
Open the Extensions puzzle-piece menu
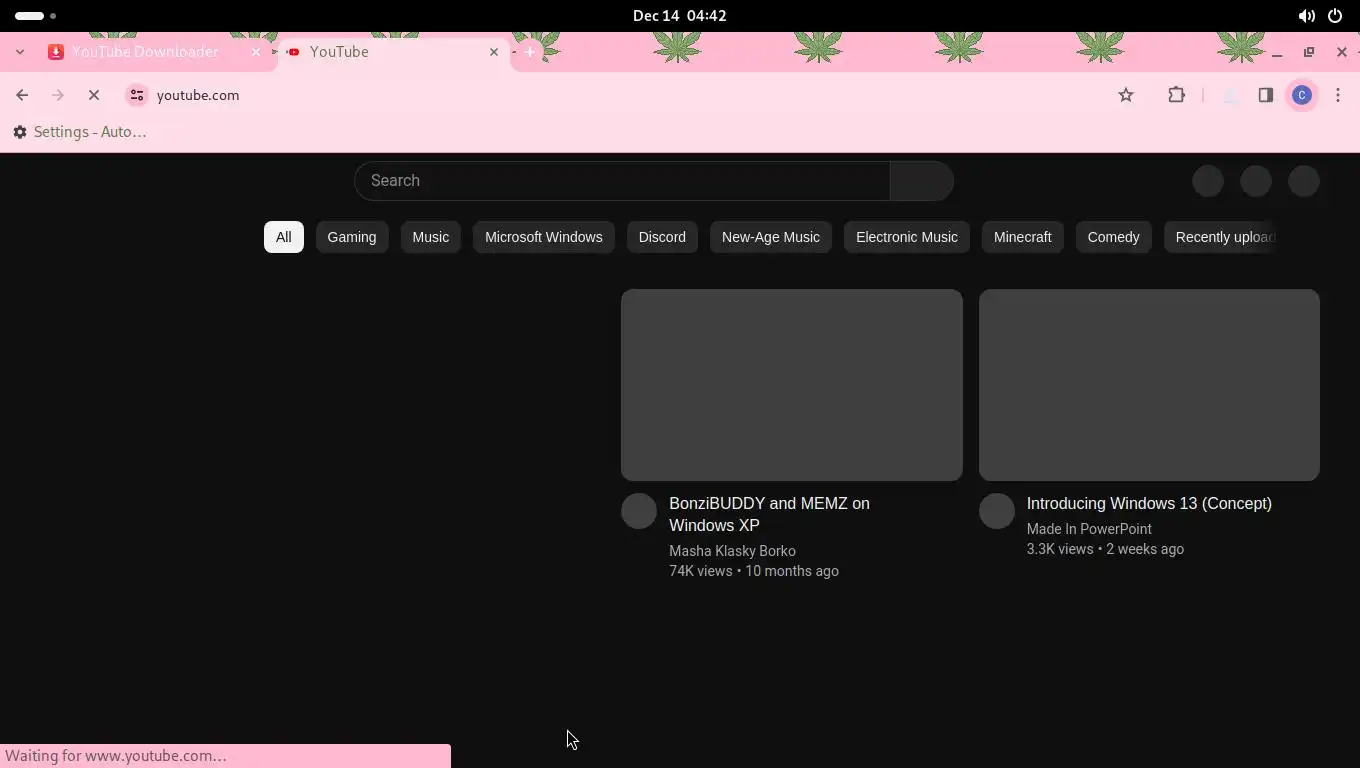tap(1176, 95)
